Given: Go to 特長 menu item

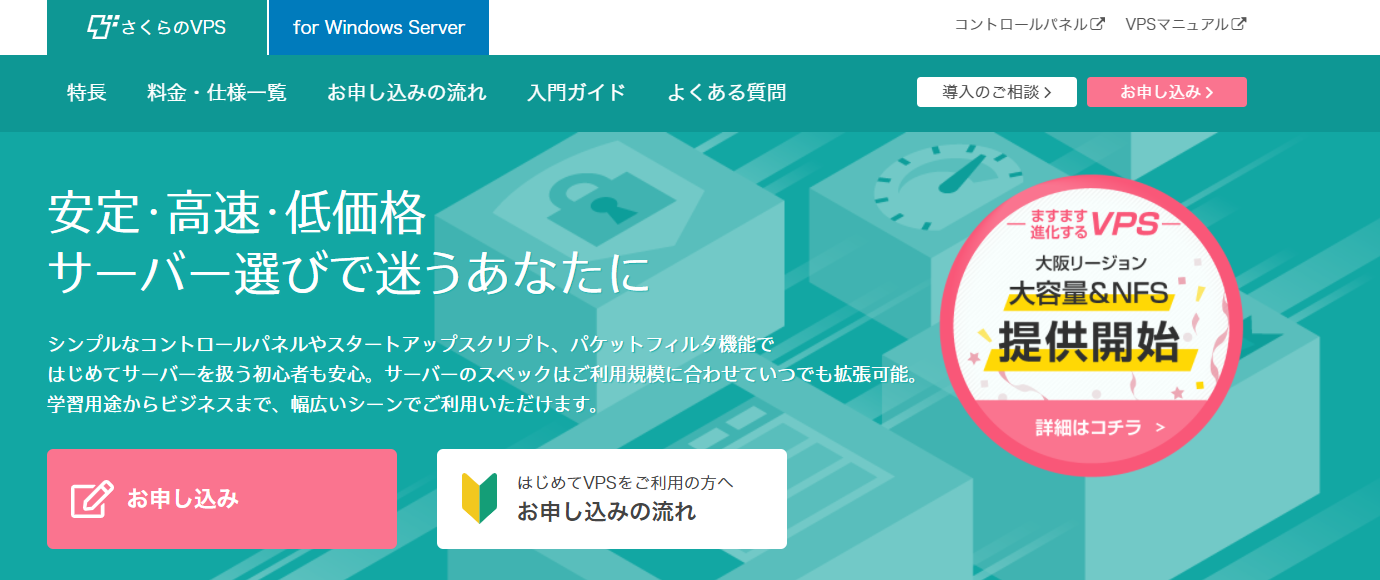Looking at the screenshot, I should click(87, 93).
